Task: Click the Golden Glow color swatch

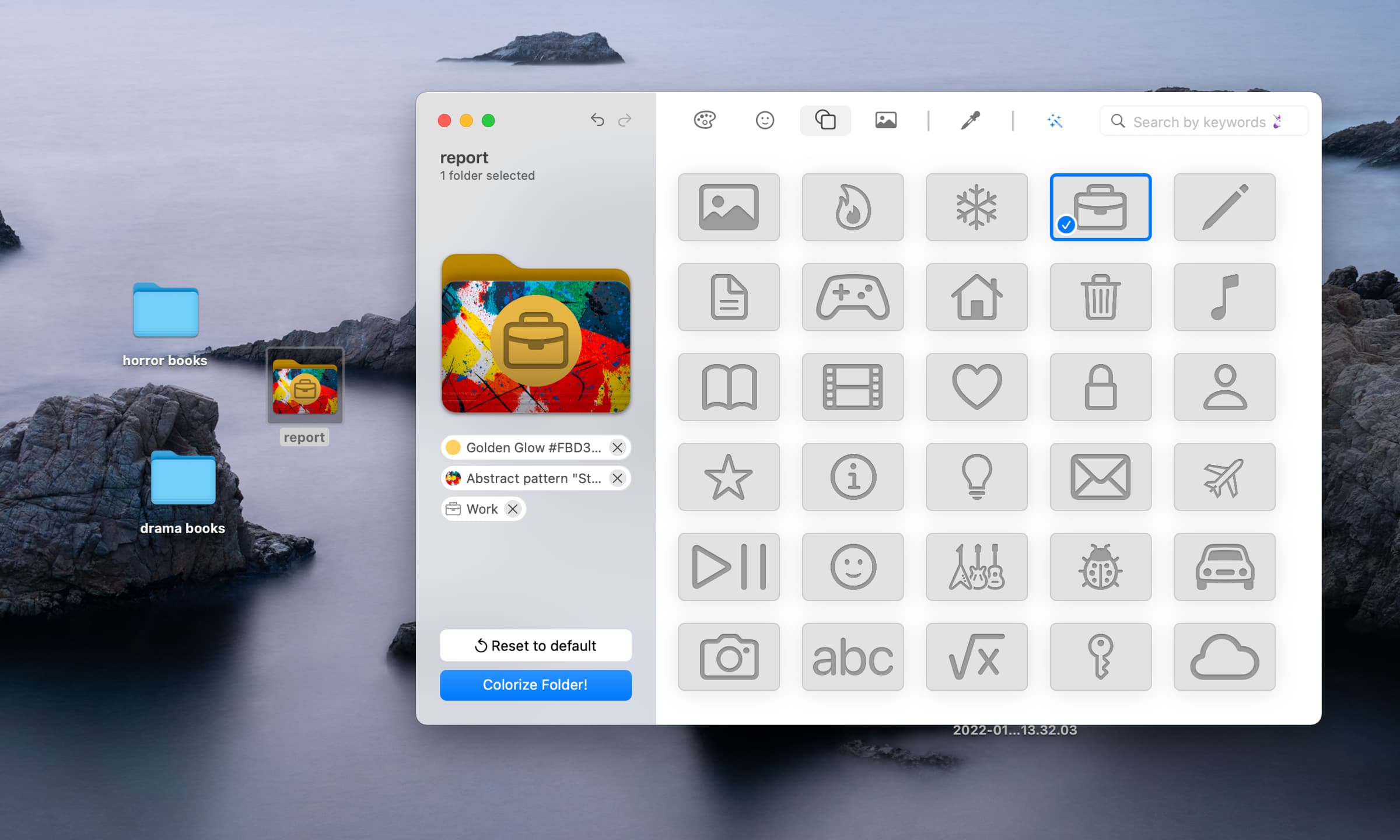Action: click(453, 447)
